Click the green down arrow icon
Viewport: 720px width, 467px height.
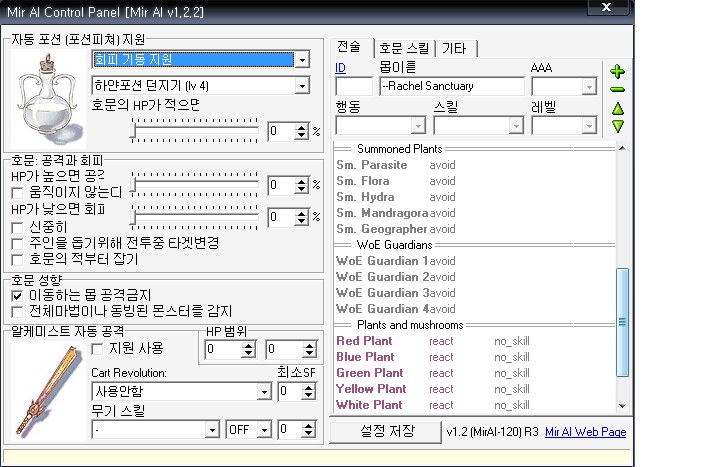point(618,126)
